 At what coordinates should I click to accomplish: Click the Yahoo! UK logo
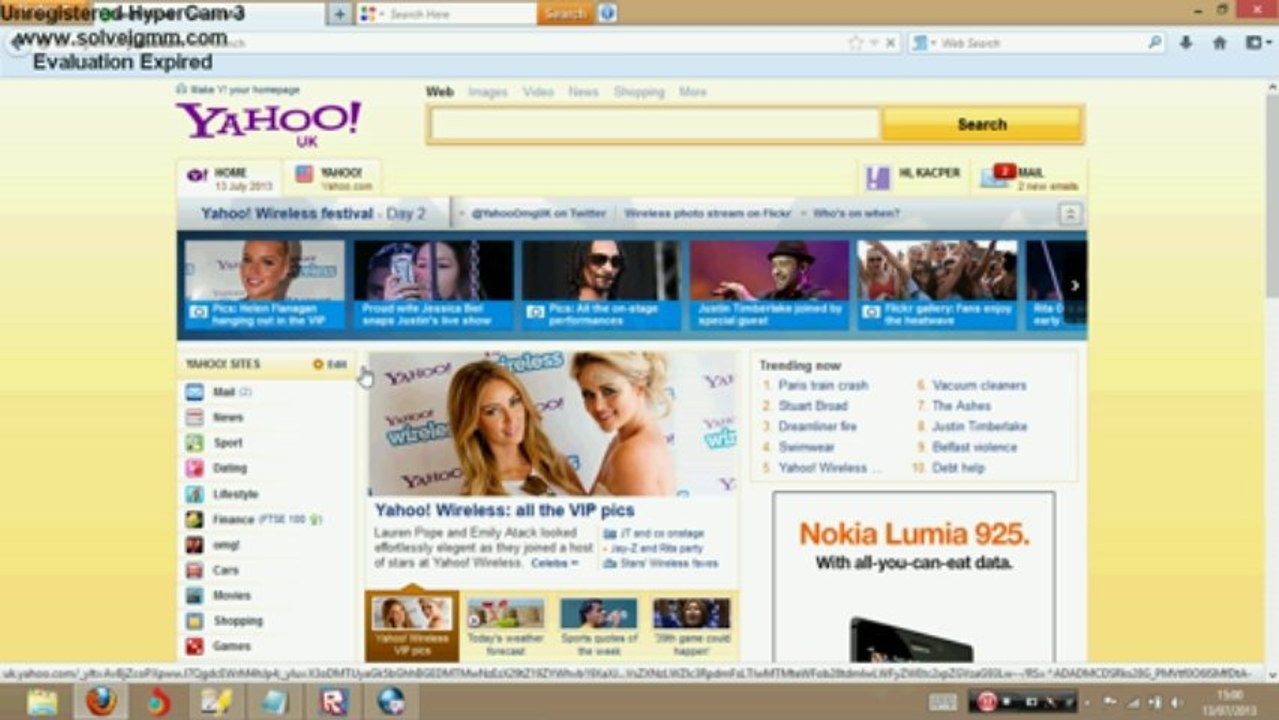269,122
